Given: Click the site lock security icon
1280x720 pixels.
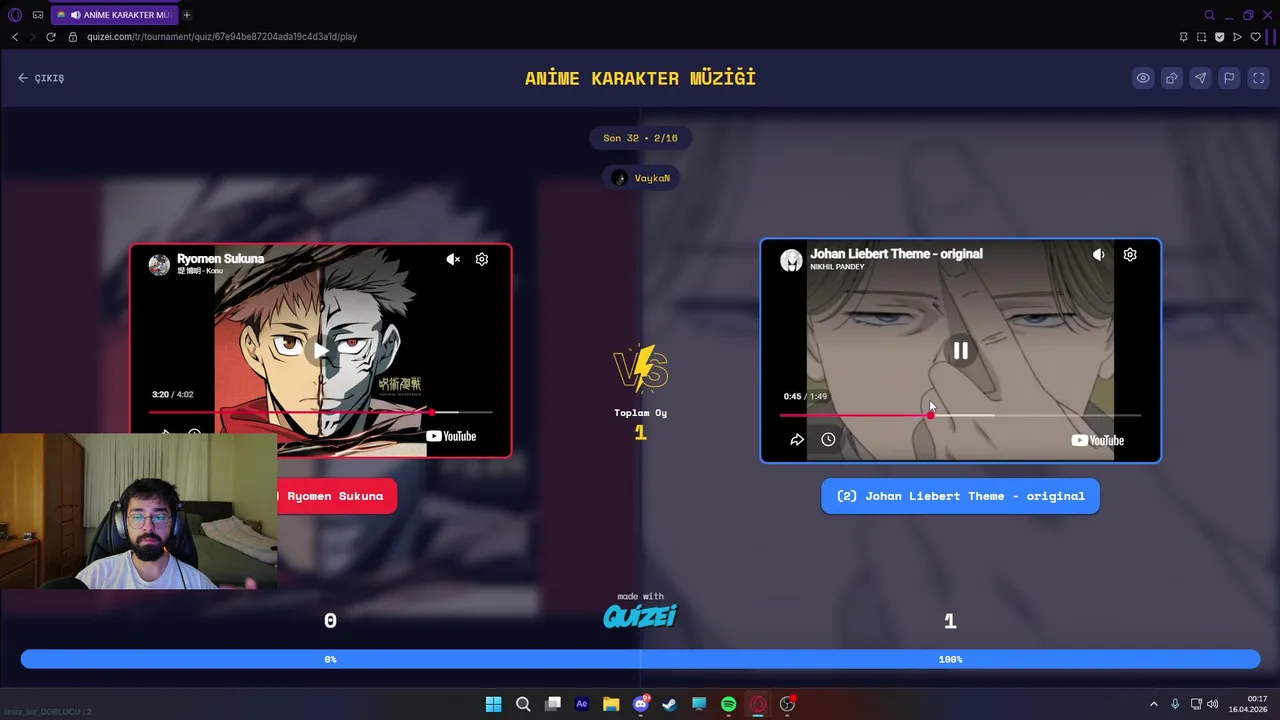Looking at the screenshot, I should (73, 37).
